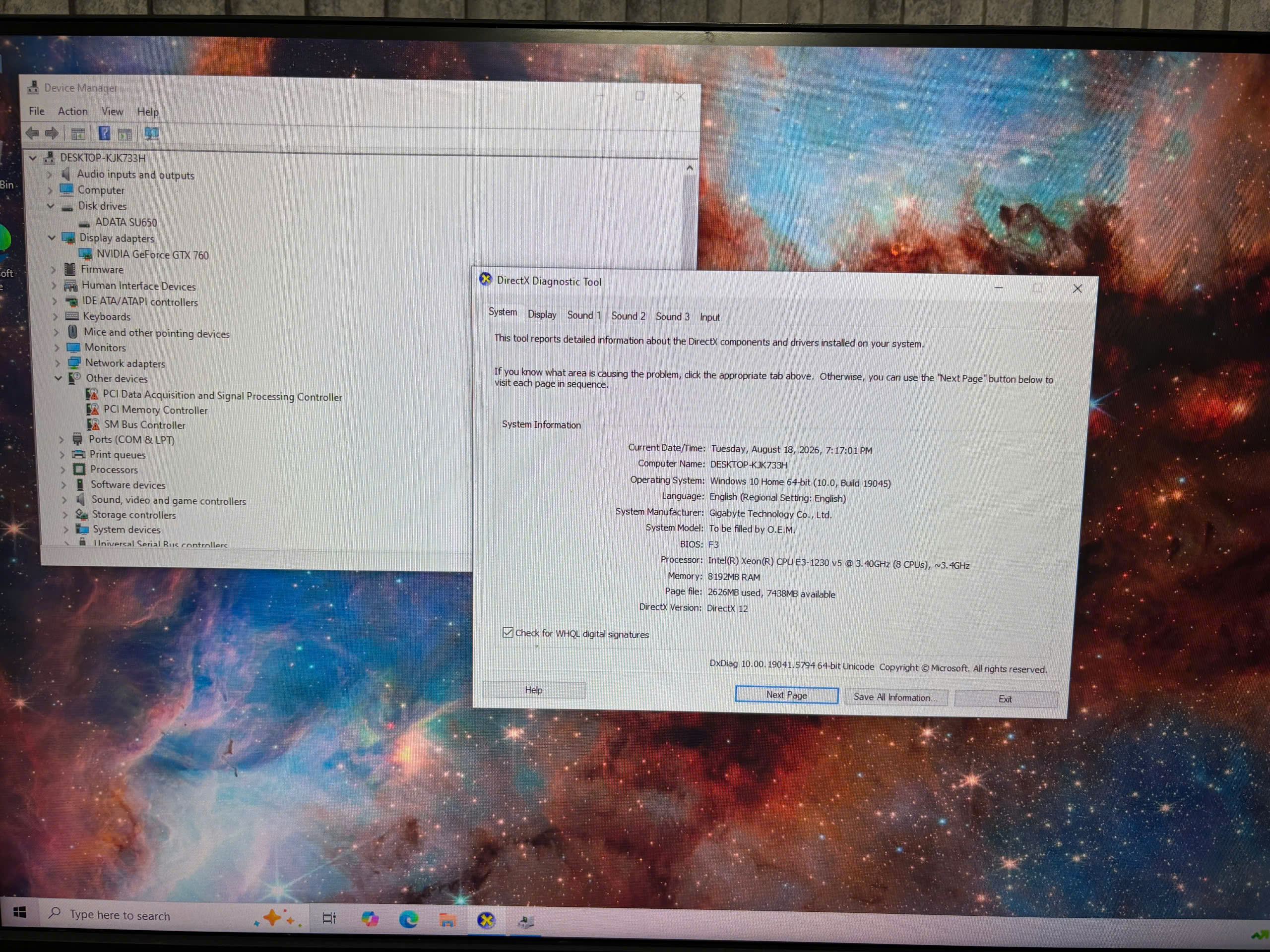Click the Help button in DxDiag

(533, 690)
